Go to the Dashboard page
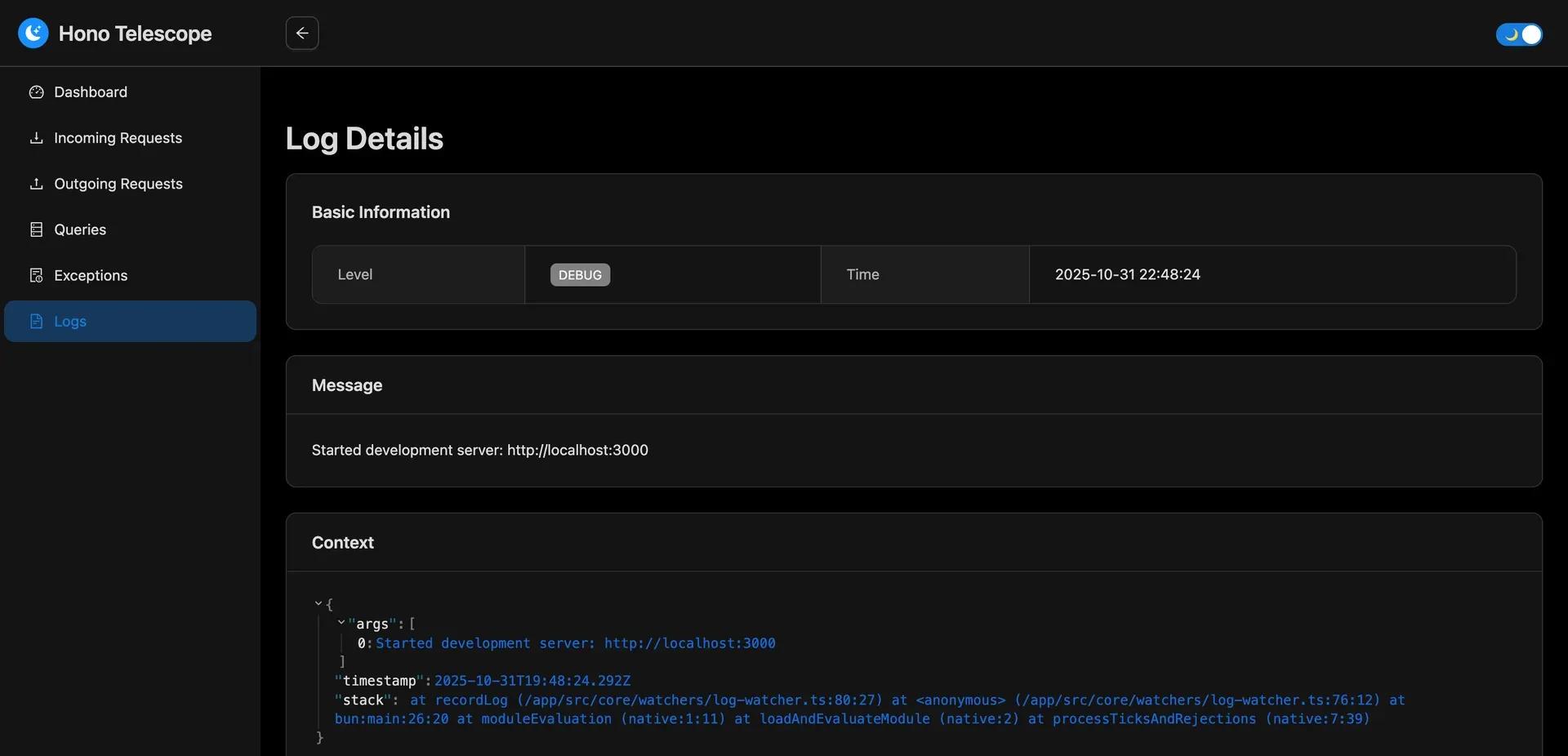1568x756 pixels. tap(90, 91)
